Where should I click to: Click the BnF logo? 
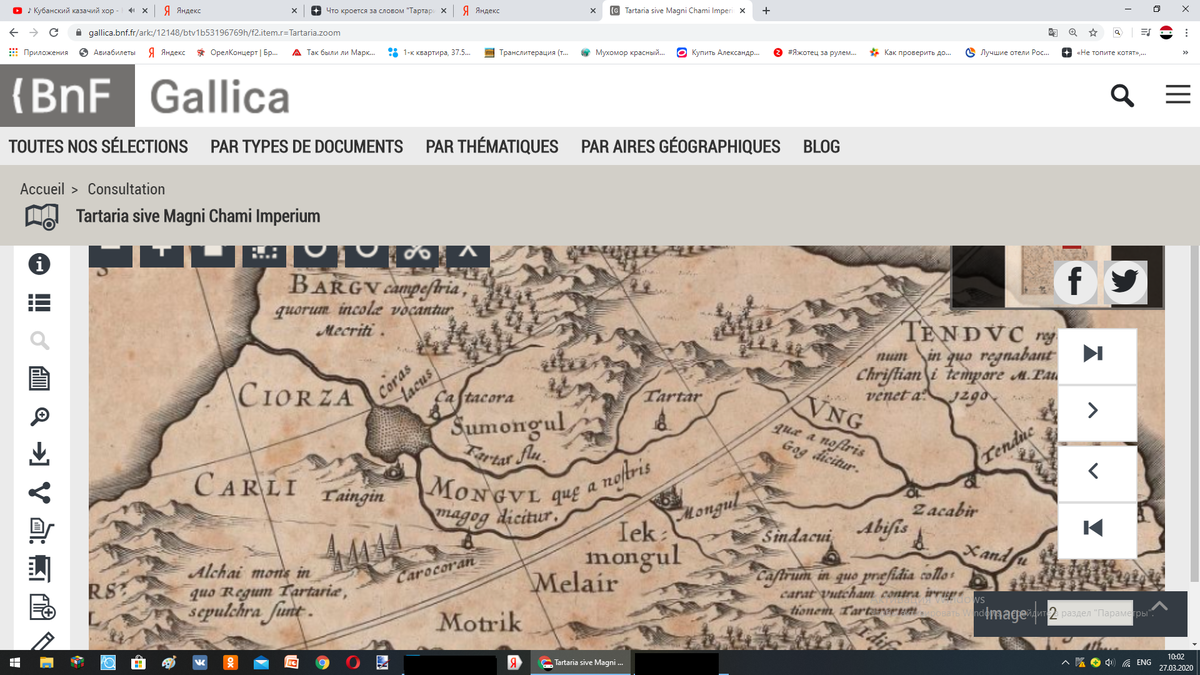(68, 97)
